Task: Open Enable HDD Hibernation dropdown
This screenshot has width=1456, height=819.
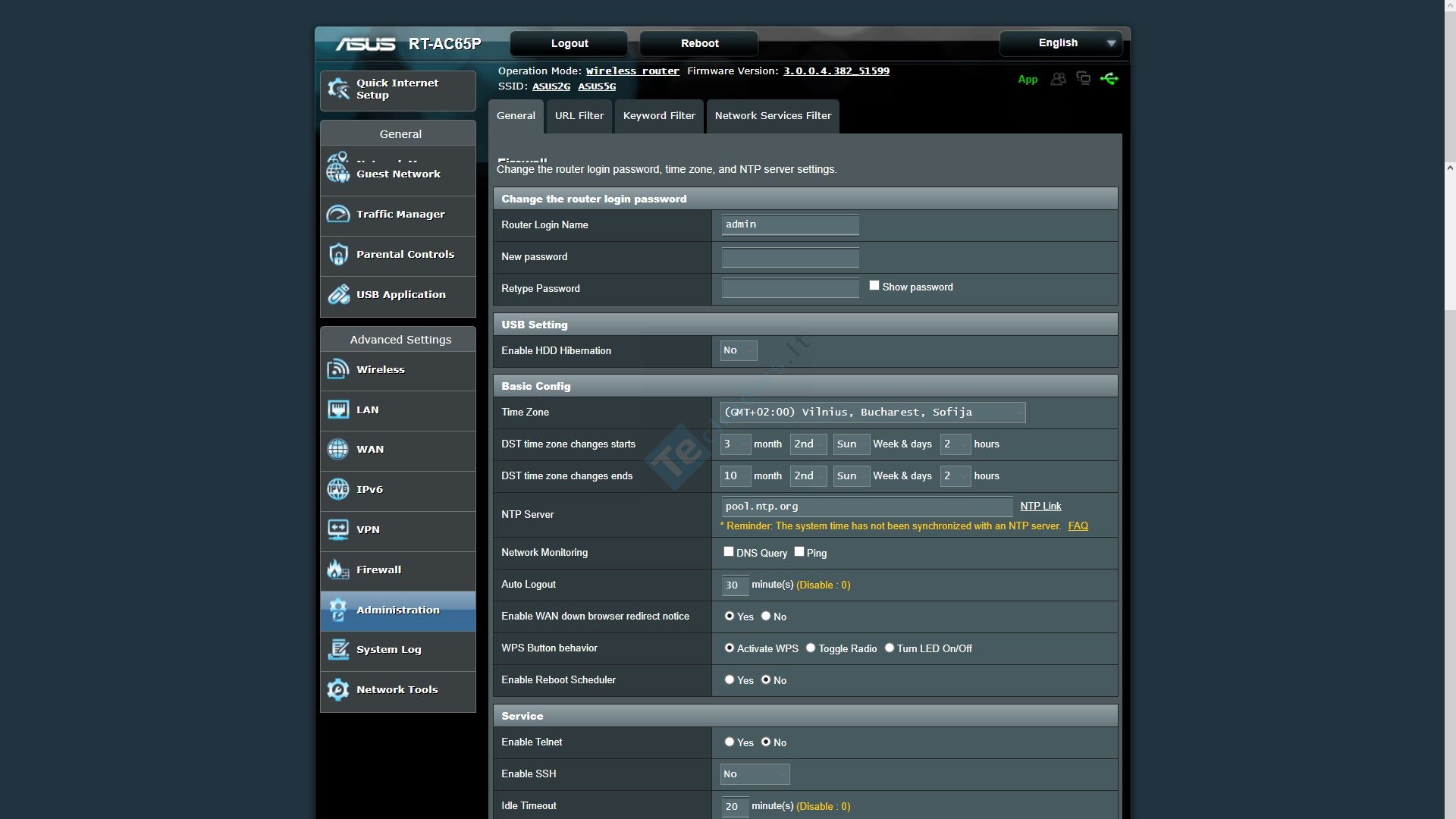Action: pos(738,350)
